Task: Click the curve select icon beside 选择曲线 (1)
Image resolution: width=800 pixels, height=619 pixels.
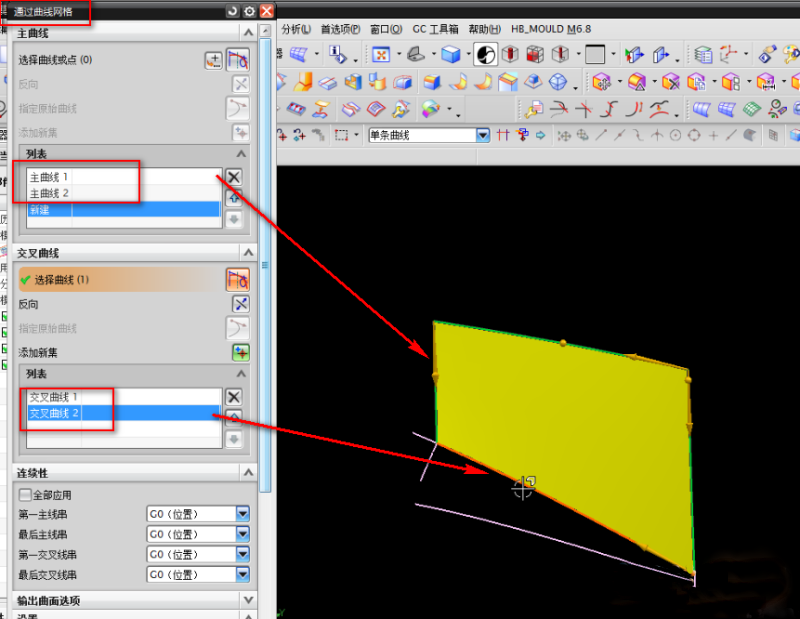Action: 238,279
